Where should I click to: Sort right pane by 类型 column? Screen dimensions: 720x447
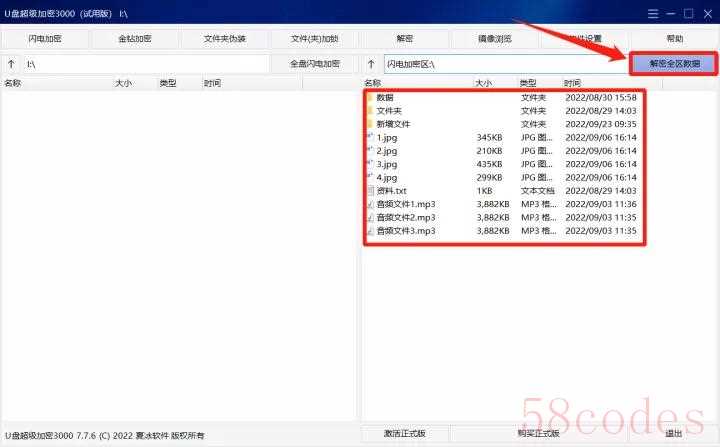528,83
